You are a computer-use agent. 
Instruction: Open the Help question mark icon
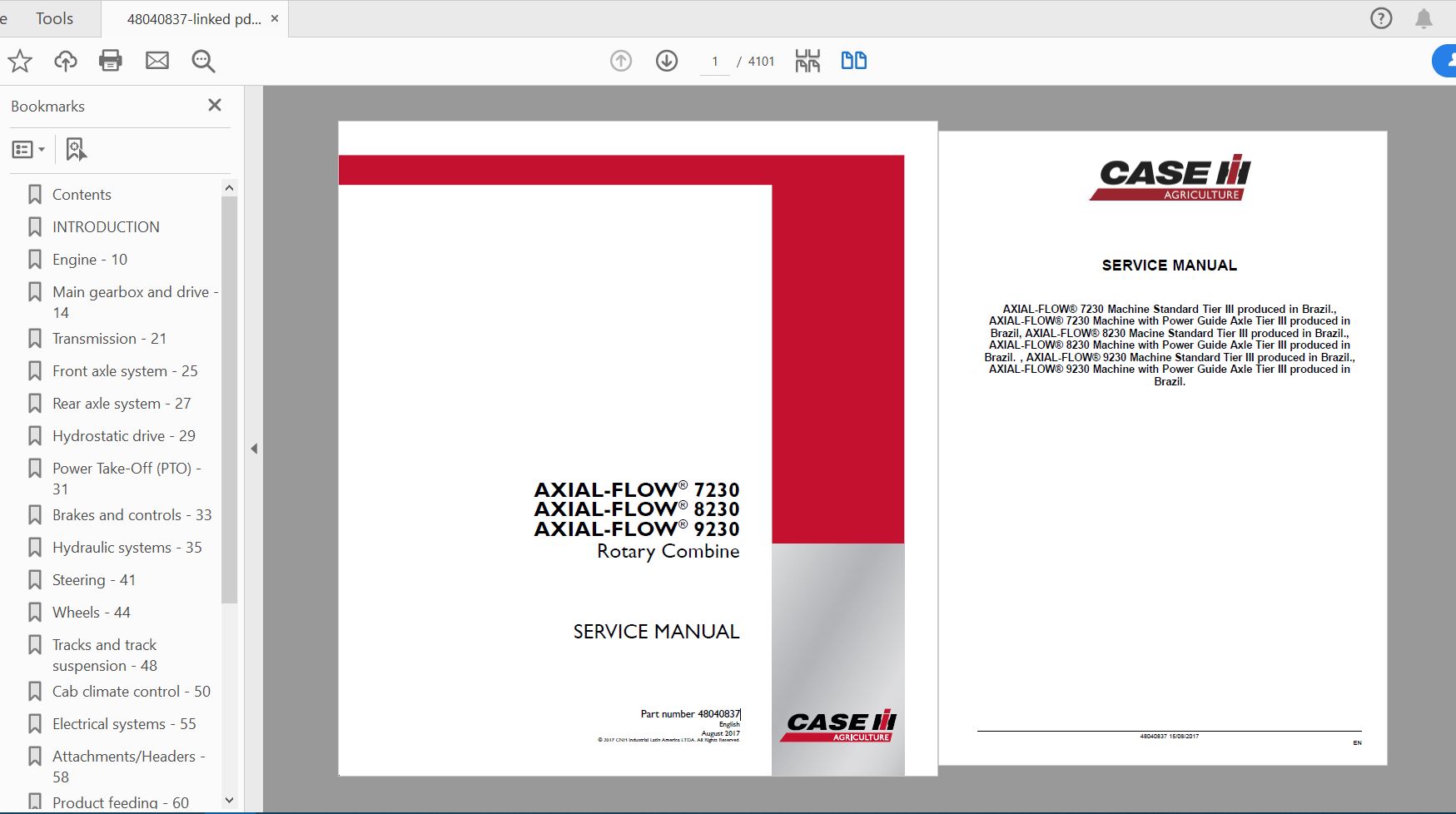click(x=1381, y=18)
